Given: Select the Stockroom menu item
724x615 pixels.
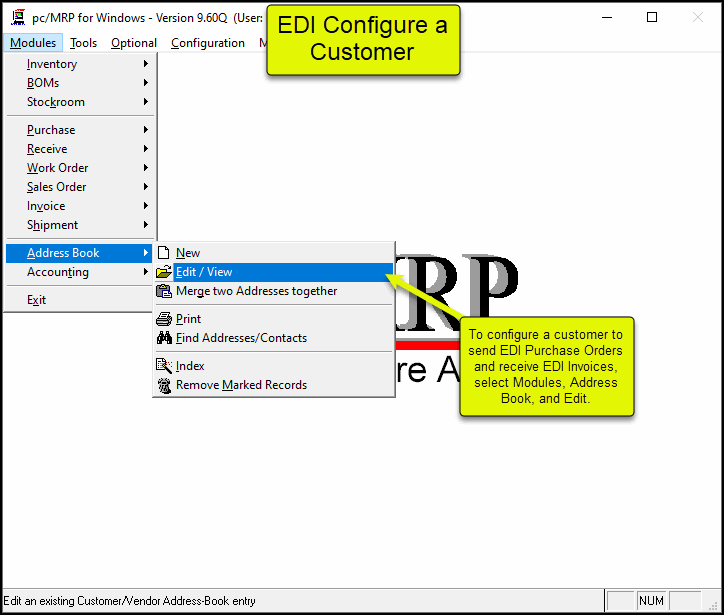Looking at the screenshot, I should (x=79, y=102).
